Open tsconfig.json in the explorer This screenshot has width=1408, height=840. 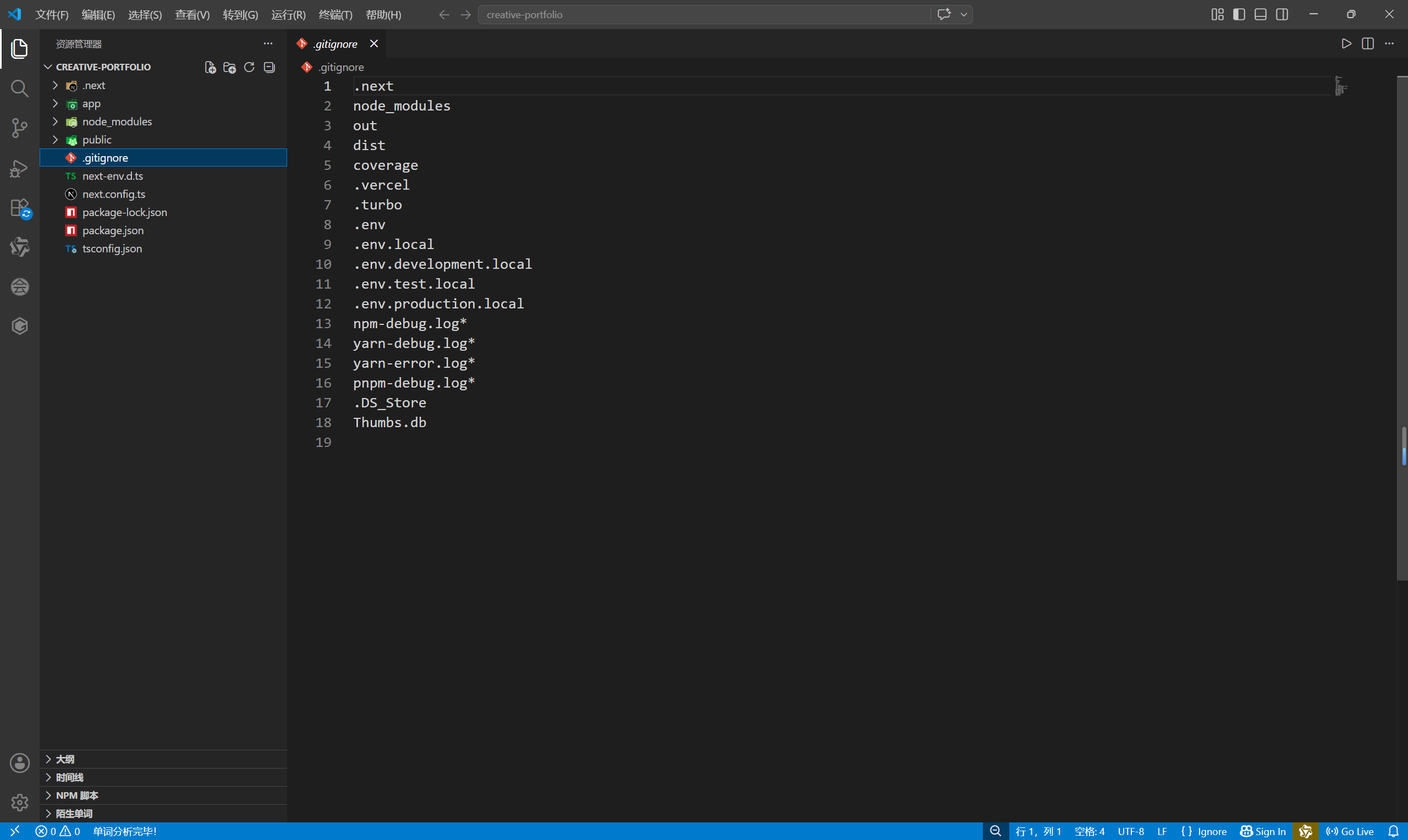[x=163, y=248]
